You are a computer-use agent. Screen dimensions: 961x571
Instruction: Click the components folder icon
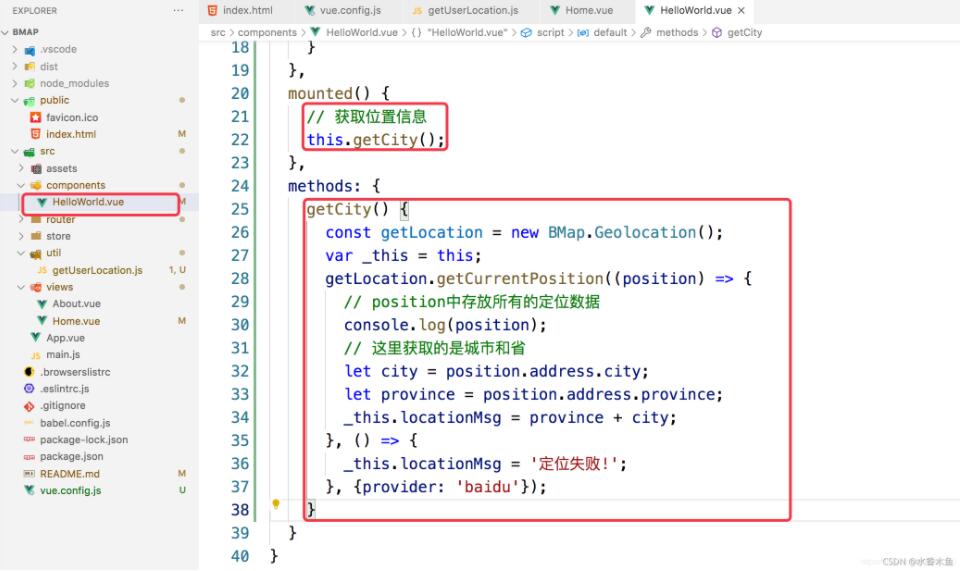click(x=36, y=185)
